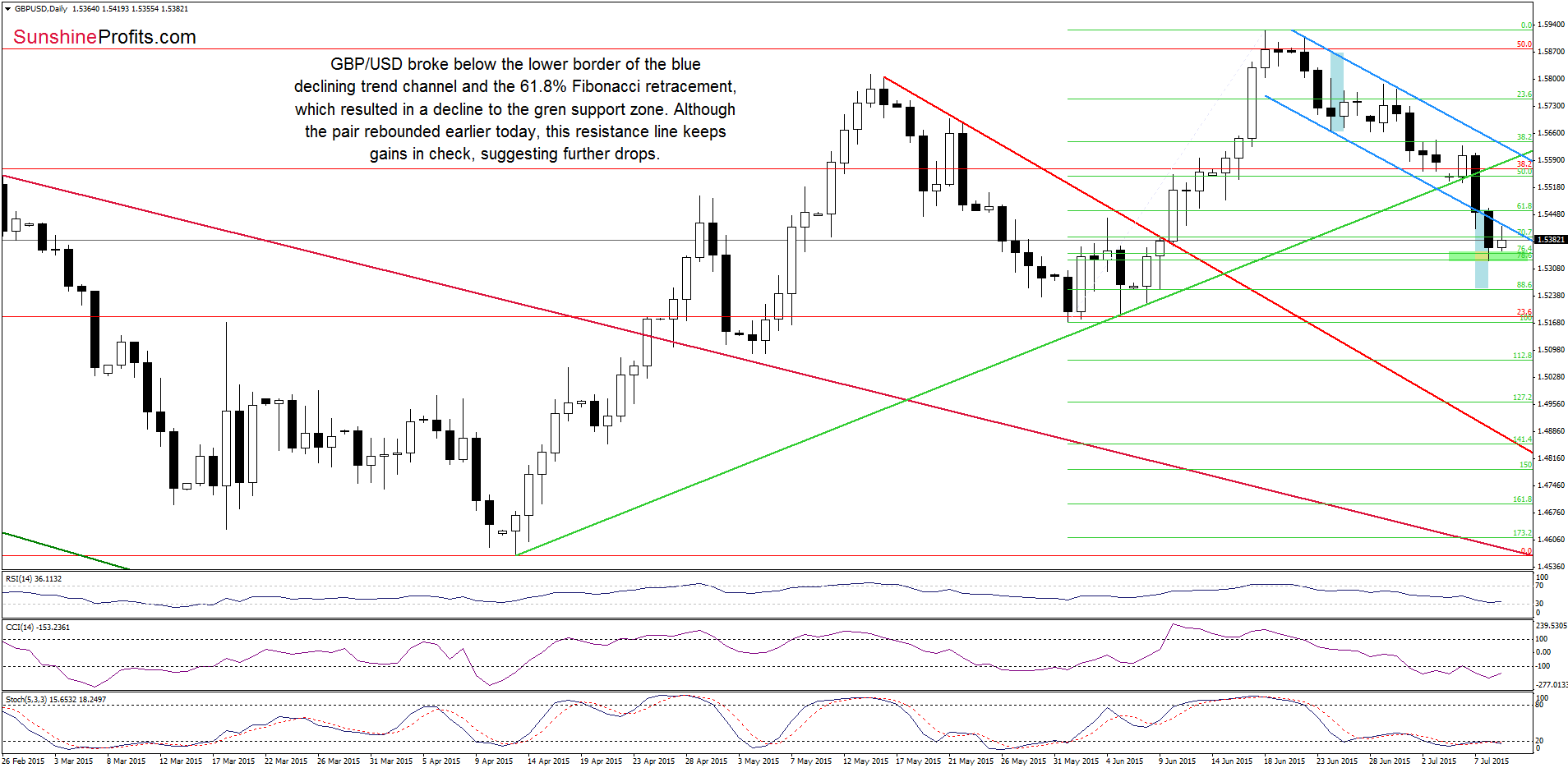Click price axis label 1.59400
The width and height of the screenshot is (1568, 768).
(x=1551, y=25)
